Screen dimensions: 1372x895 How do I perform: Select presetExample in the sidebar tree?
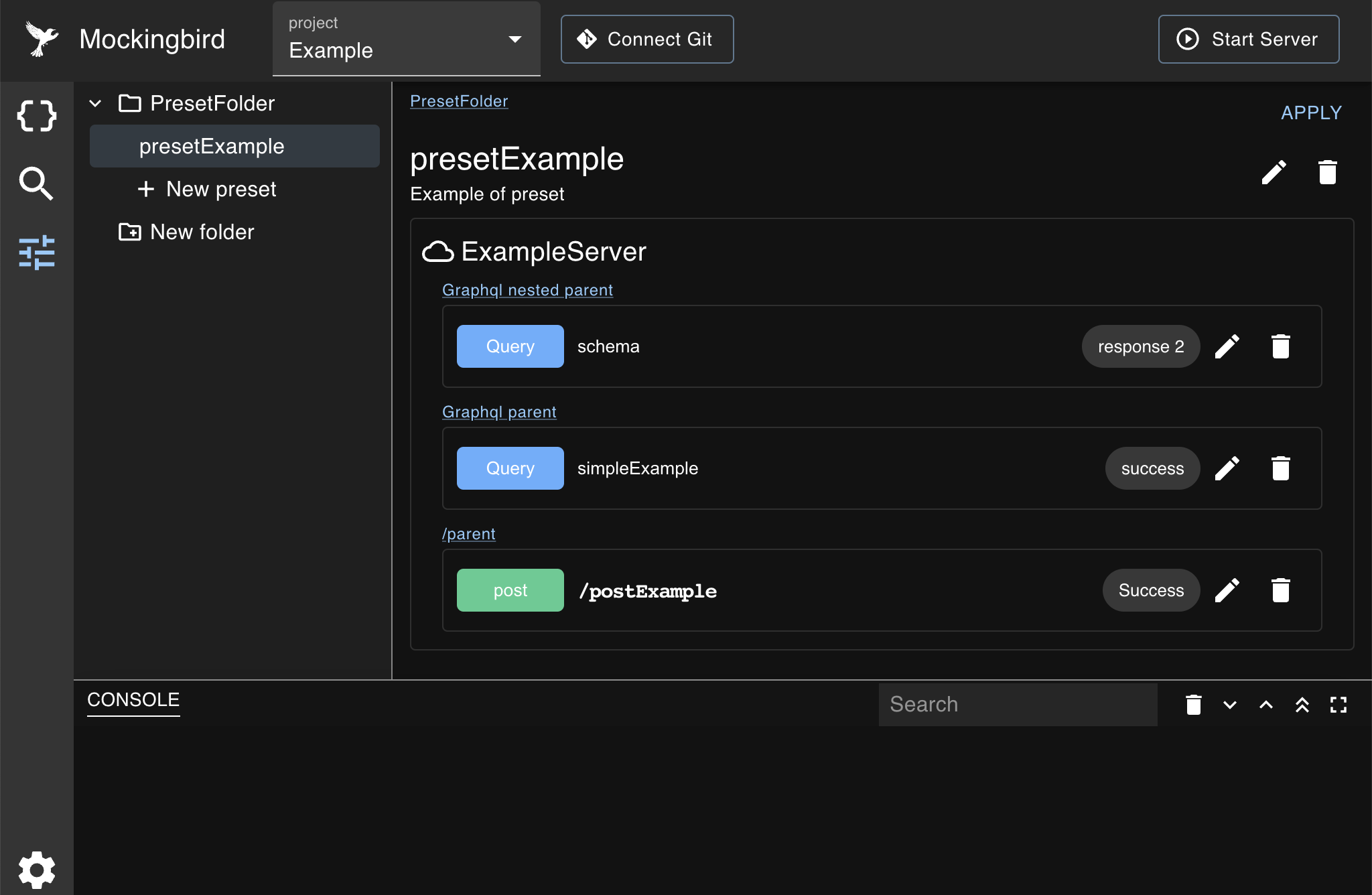click(x=211, y=146)
